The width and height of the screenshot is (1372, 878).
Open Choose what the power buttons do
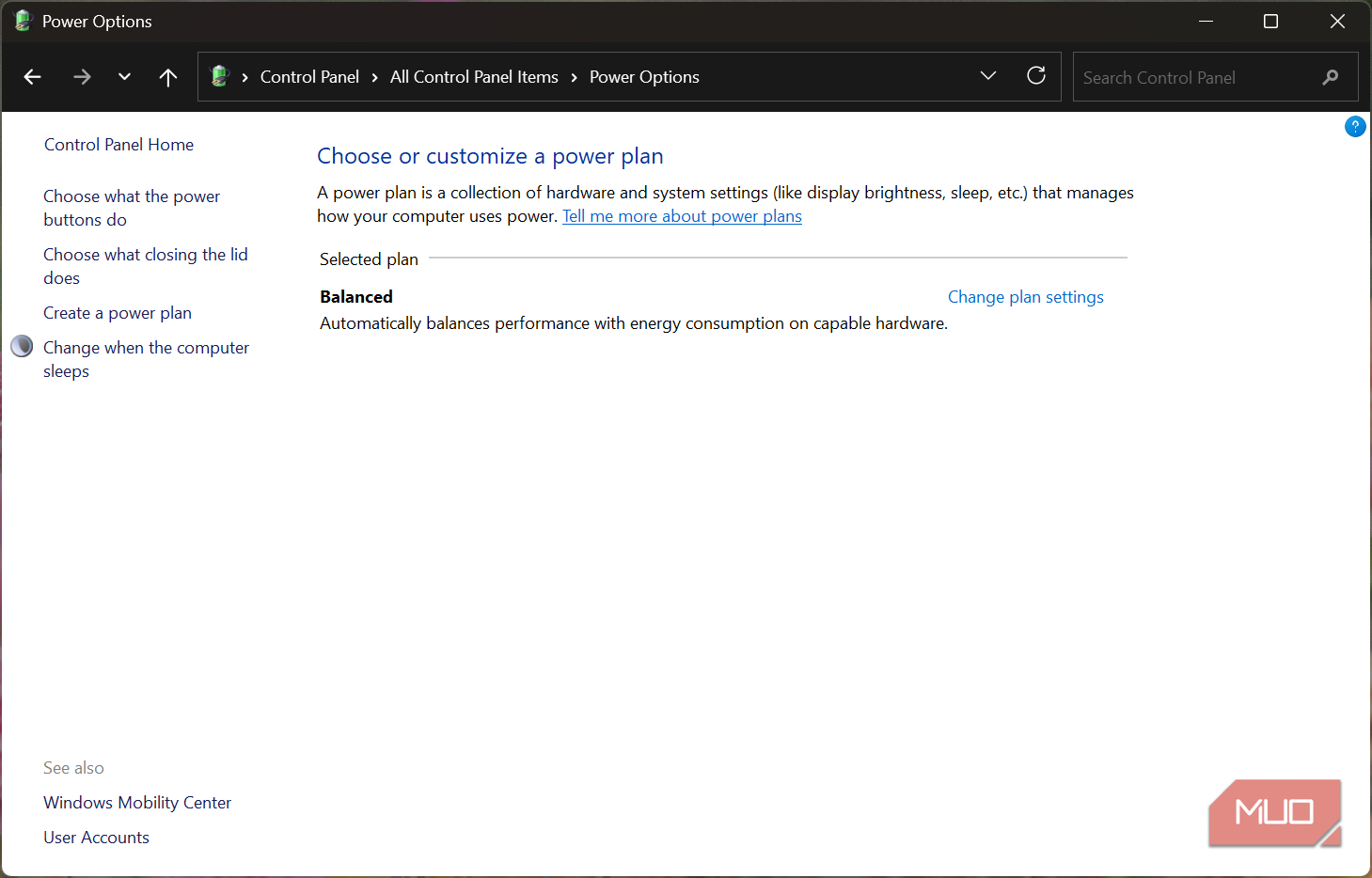coord(132,208)
